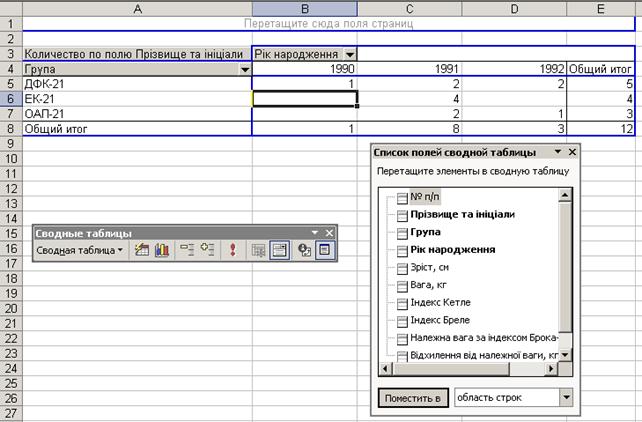Click the ЕК-21 1991 cell showing 4
Screen dimensions: 642x422
[409, 99]
